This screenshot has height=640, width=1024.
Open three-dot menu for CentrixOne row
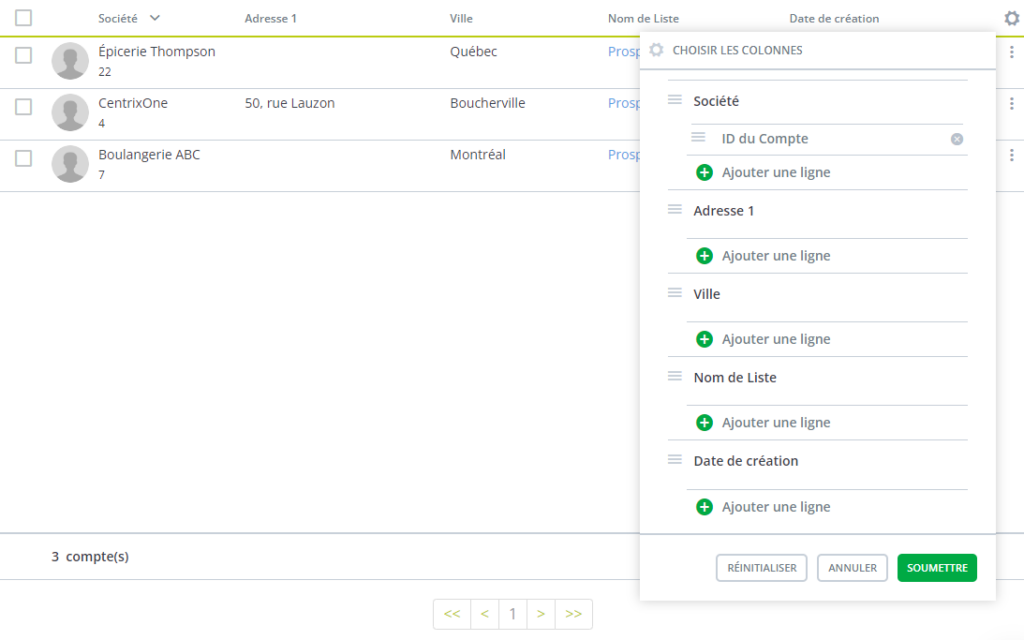pos(1011,103)
